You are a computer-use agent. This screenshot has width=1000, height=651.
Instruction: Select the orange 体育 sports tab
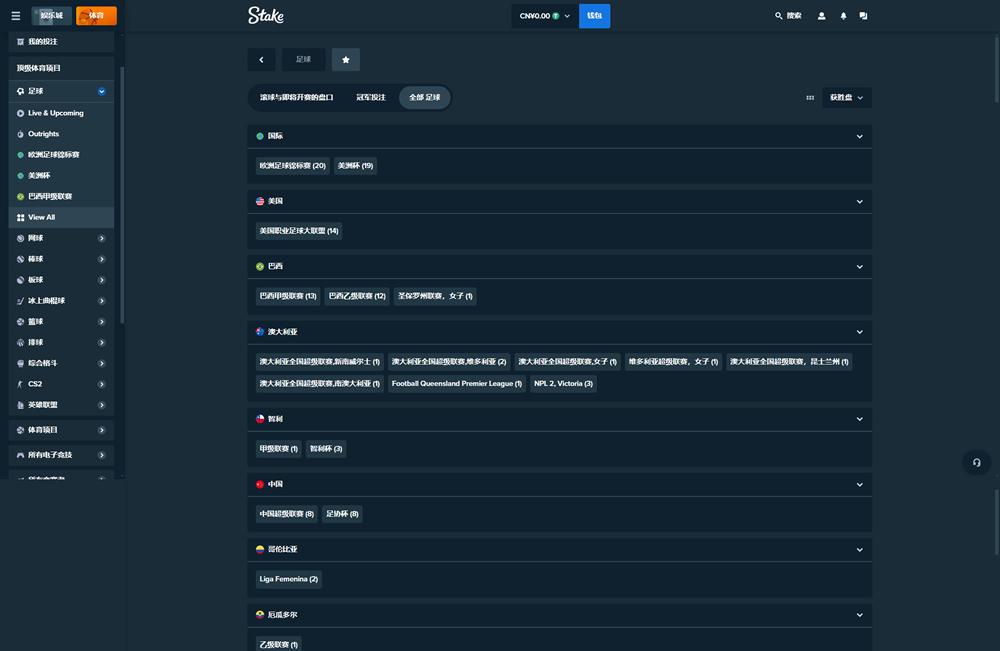click(96, 15)
